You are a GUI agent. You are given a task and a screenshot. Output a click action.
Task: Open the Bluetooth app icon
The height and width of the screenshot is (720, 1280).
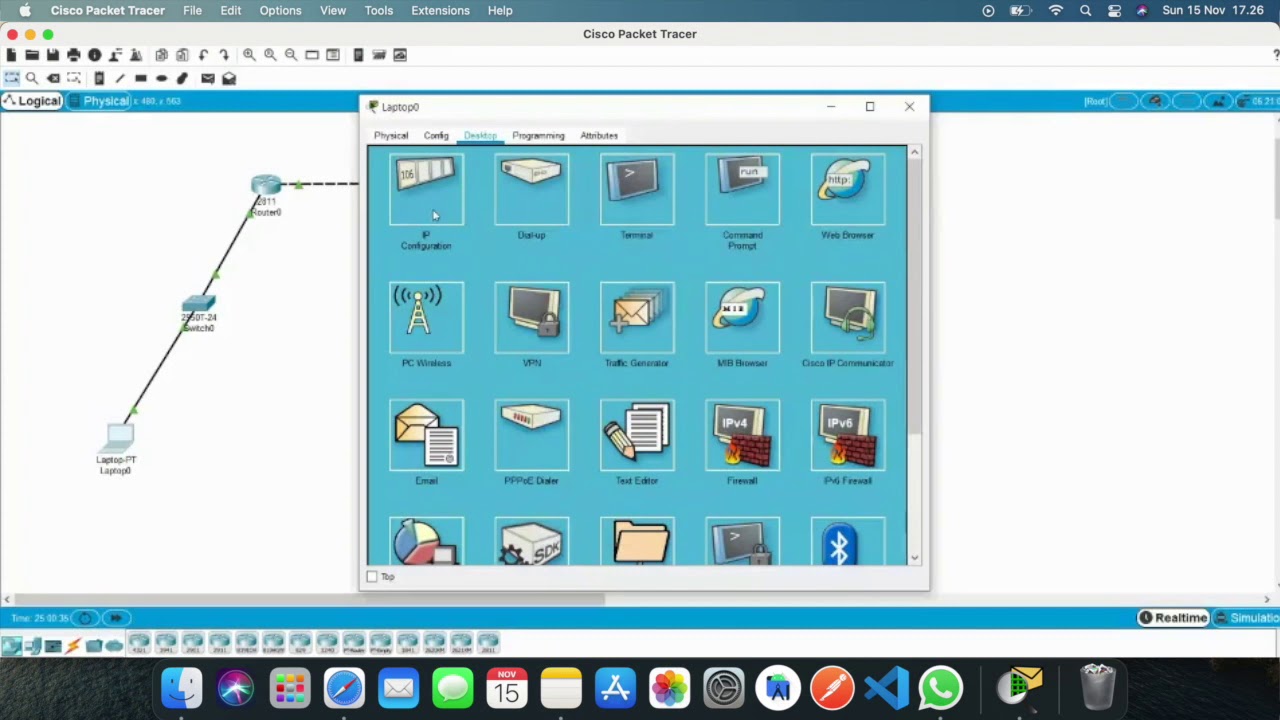[847, 541]
